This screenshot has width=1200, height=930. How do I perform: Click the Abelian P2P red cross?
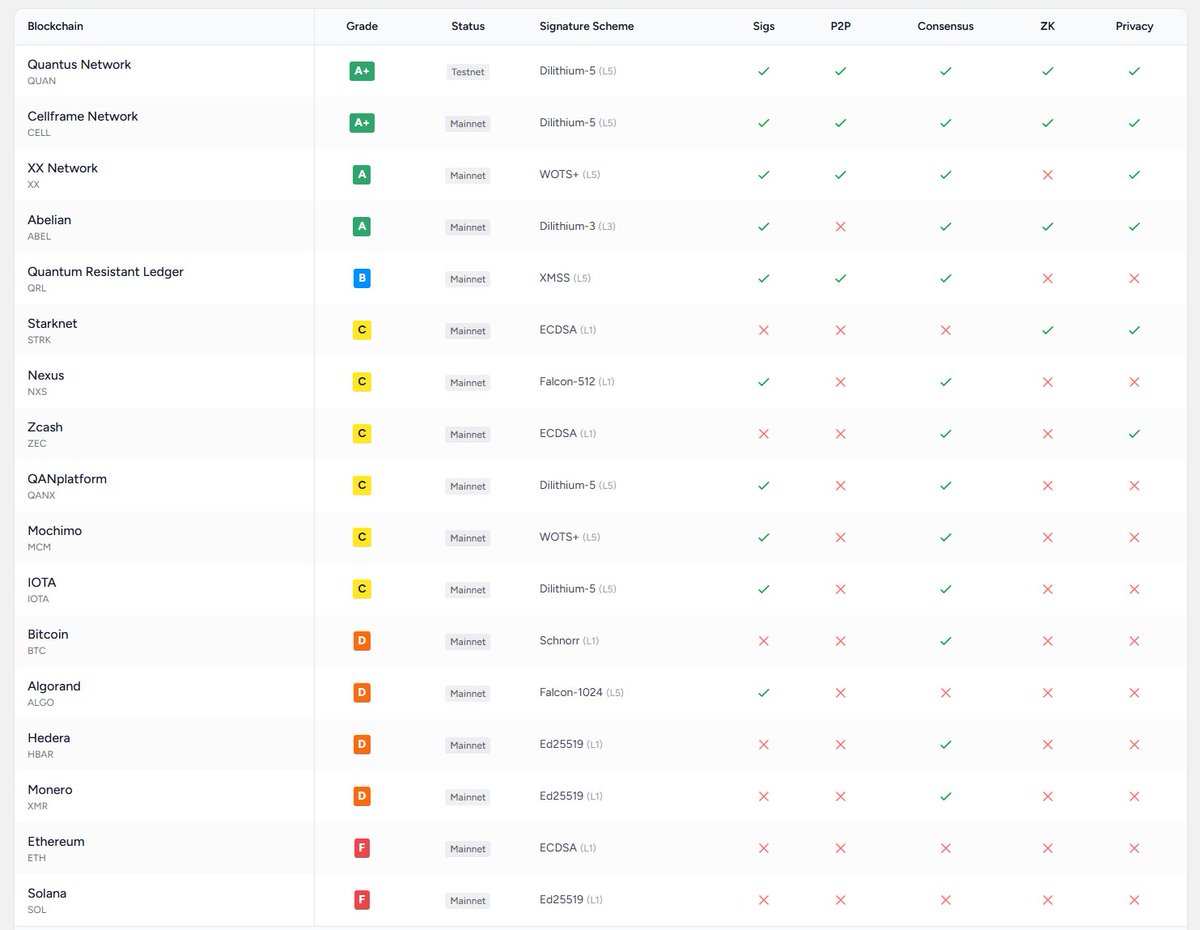(x=840, y=227)
